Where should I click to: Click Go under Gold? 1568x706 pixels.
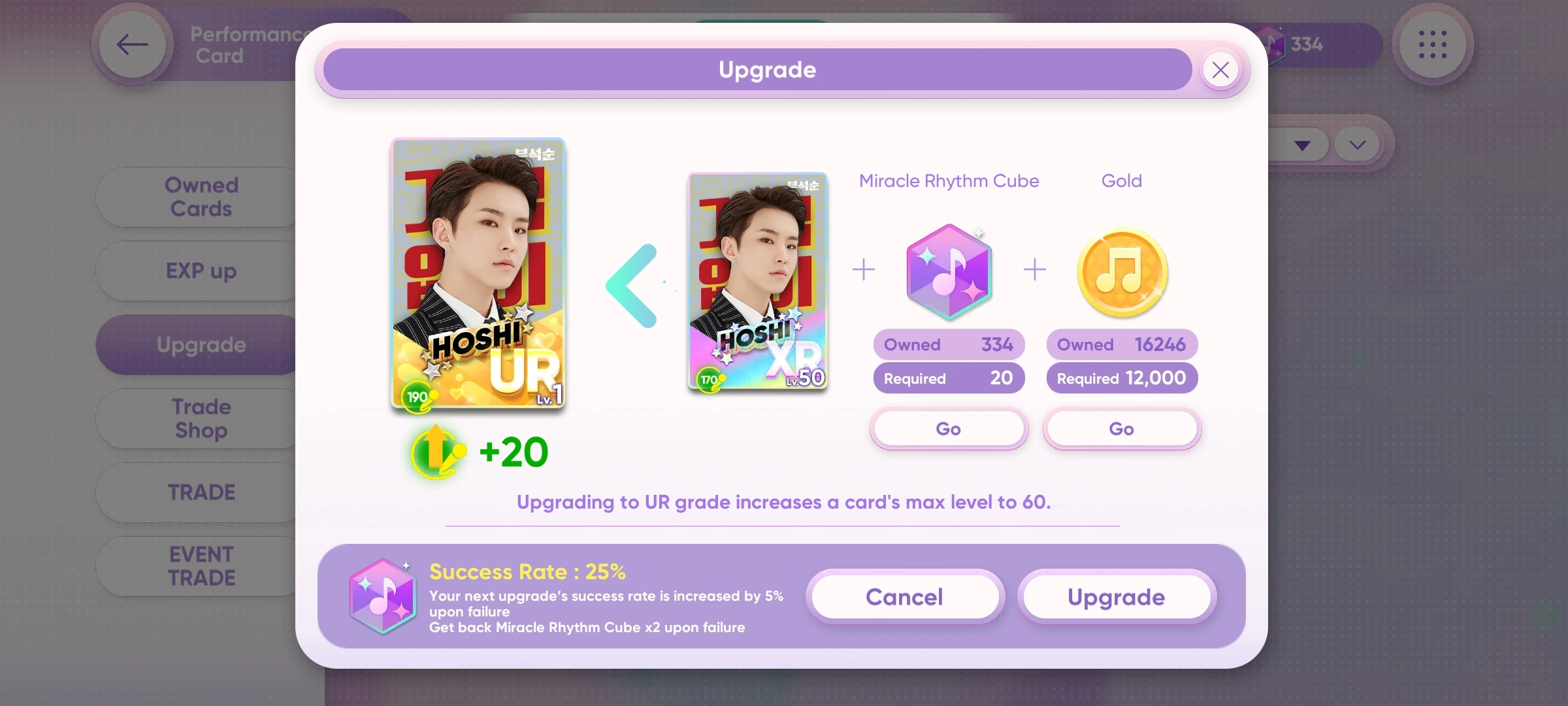(x=1122, y=429)
